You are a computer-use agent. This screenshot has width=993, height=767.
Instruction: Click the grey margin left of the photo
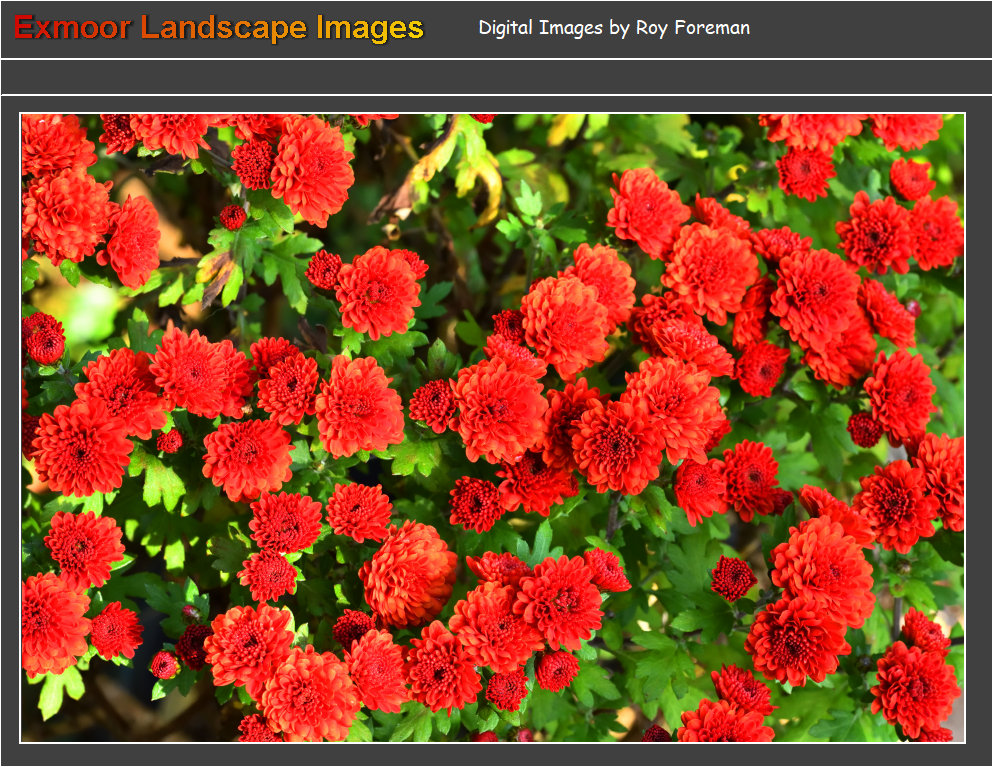10,428
